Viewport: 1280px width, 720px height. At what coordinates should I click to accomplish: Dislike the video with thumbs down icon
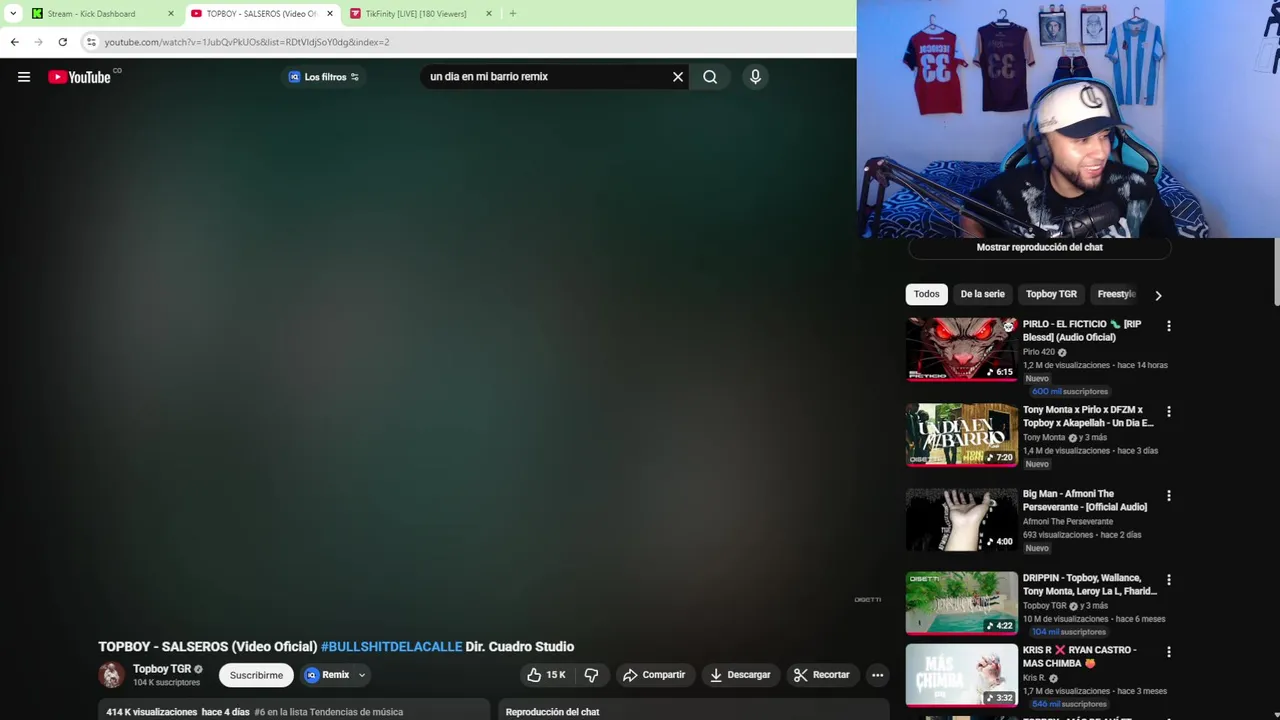(x=591, y=675)
